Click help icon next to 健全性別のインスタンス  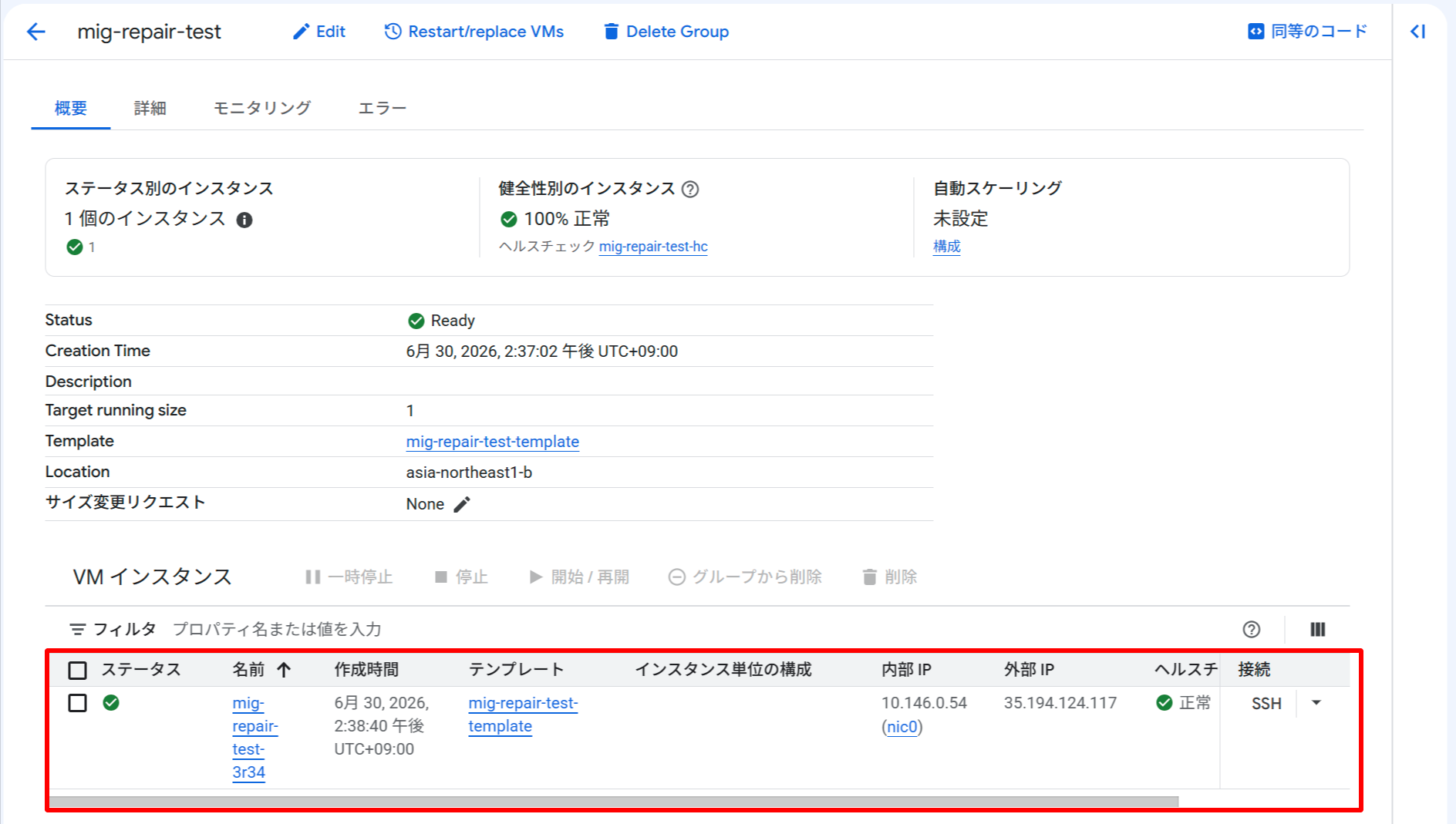(x=691, y=189)
